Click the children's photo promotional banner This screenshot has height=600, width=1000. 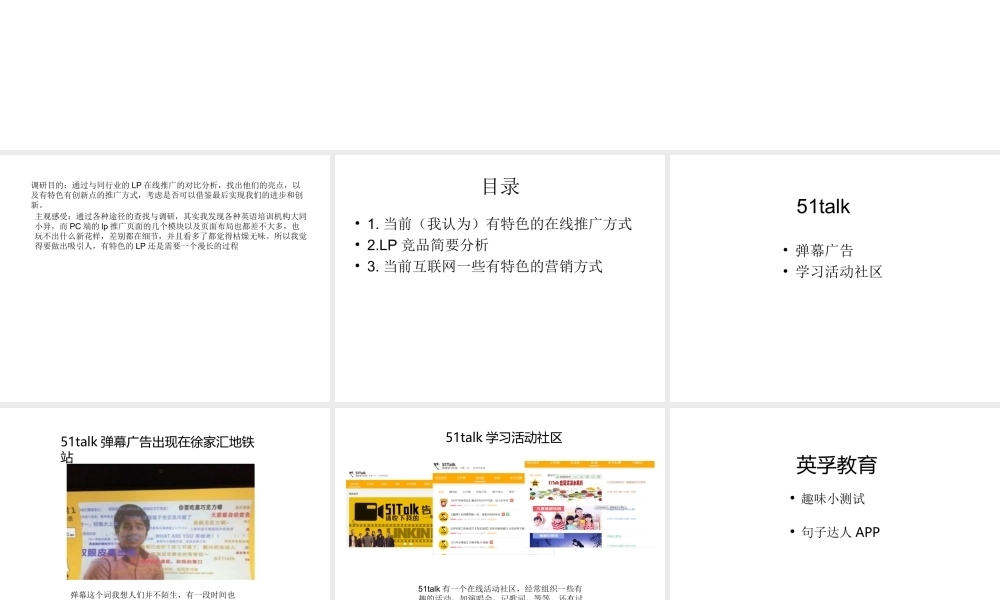coord(565,518)
